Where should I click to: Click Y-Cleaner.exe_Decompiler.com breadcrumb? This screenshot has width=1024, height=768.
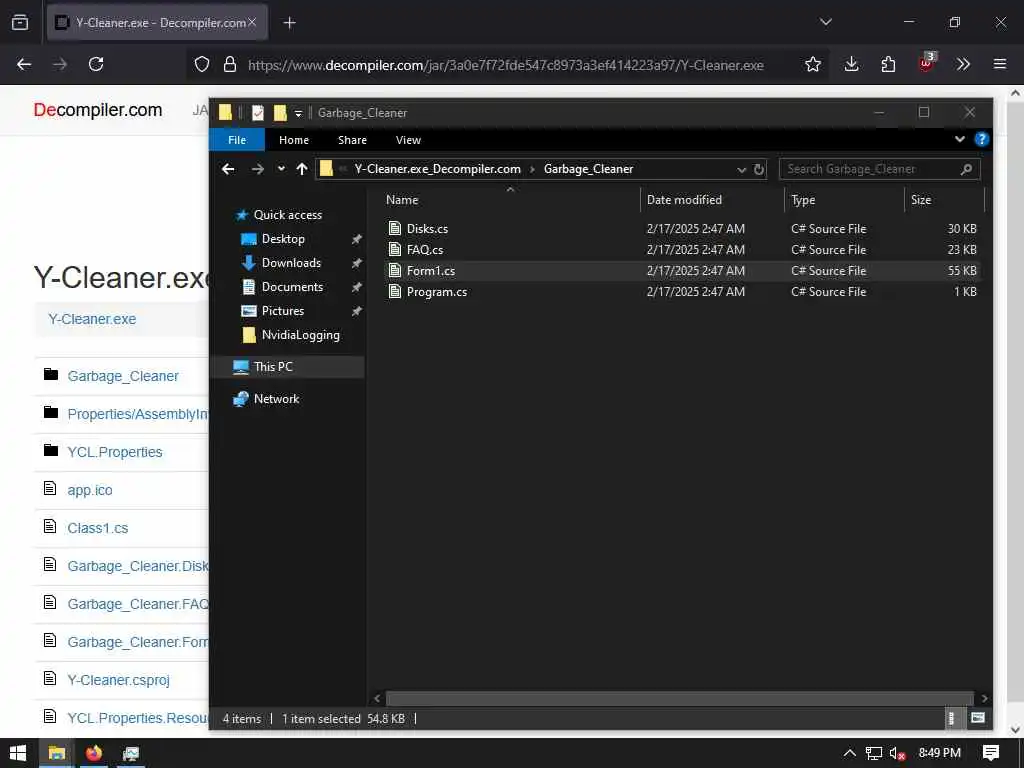(x=437, y=169)
